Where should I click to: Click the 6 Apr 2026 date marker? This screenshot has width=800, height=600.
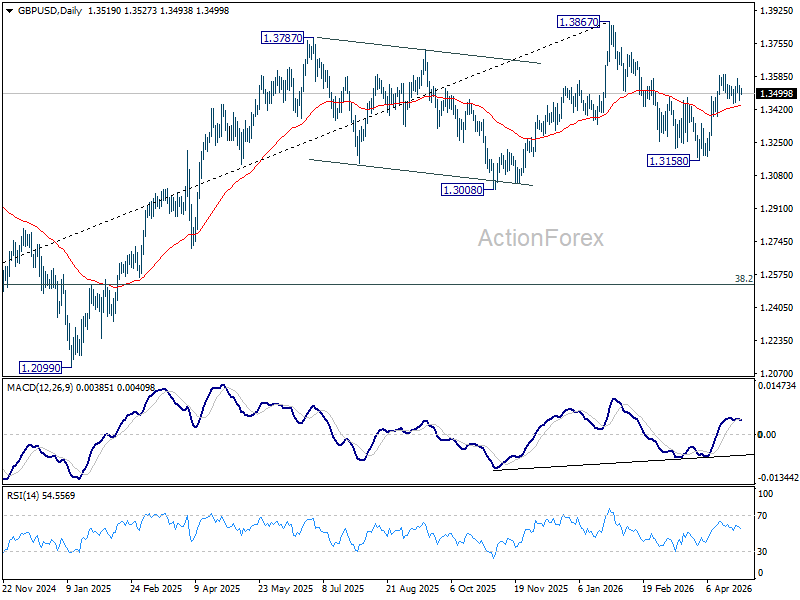click(x=729, y=588)
